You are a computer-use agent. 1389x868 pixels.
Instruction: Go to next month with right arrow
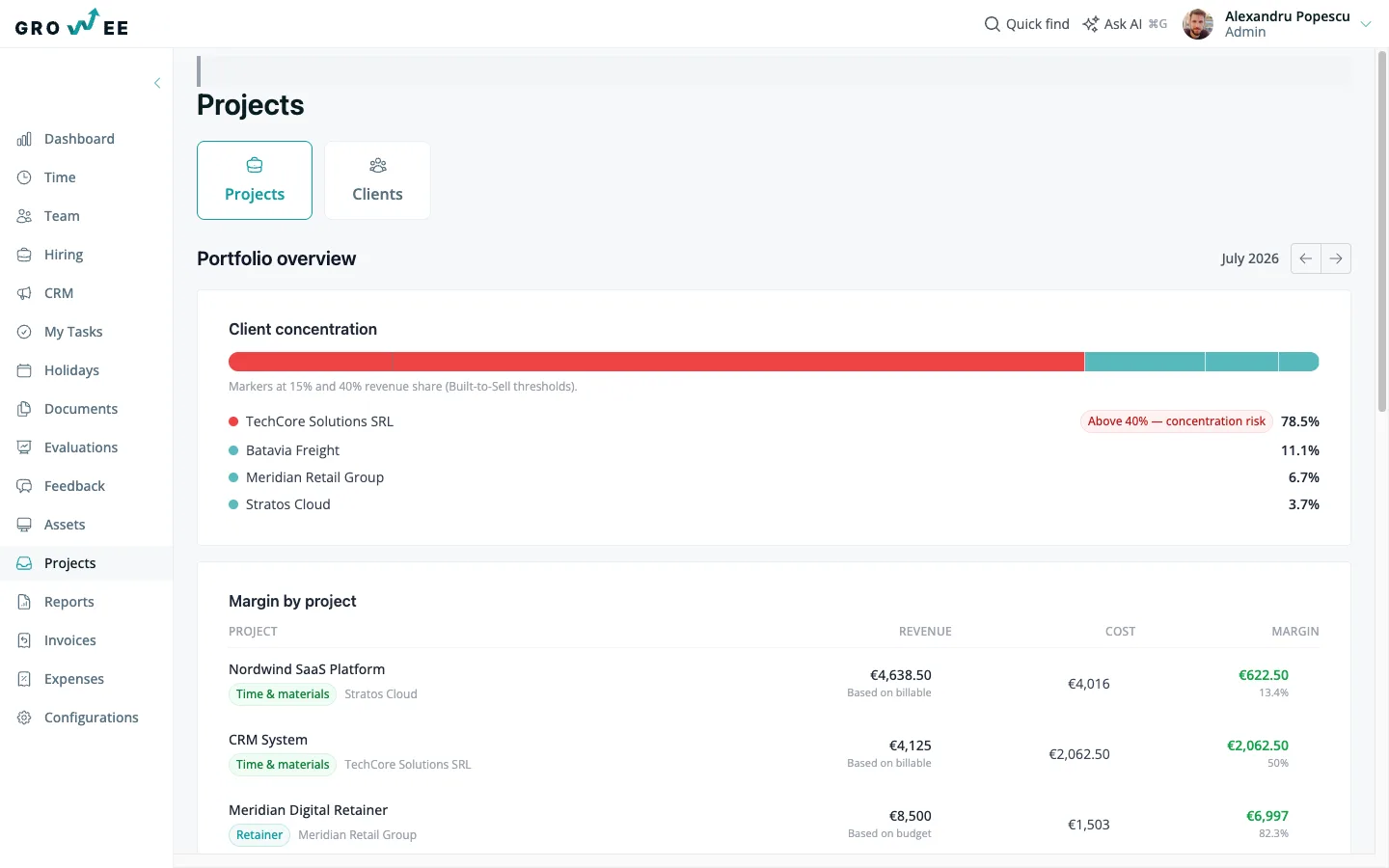pyautogui.click(x=1336, y=258)
